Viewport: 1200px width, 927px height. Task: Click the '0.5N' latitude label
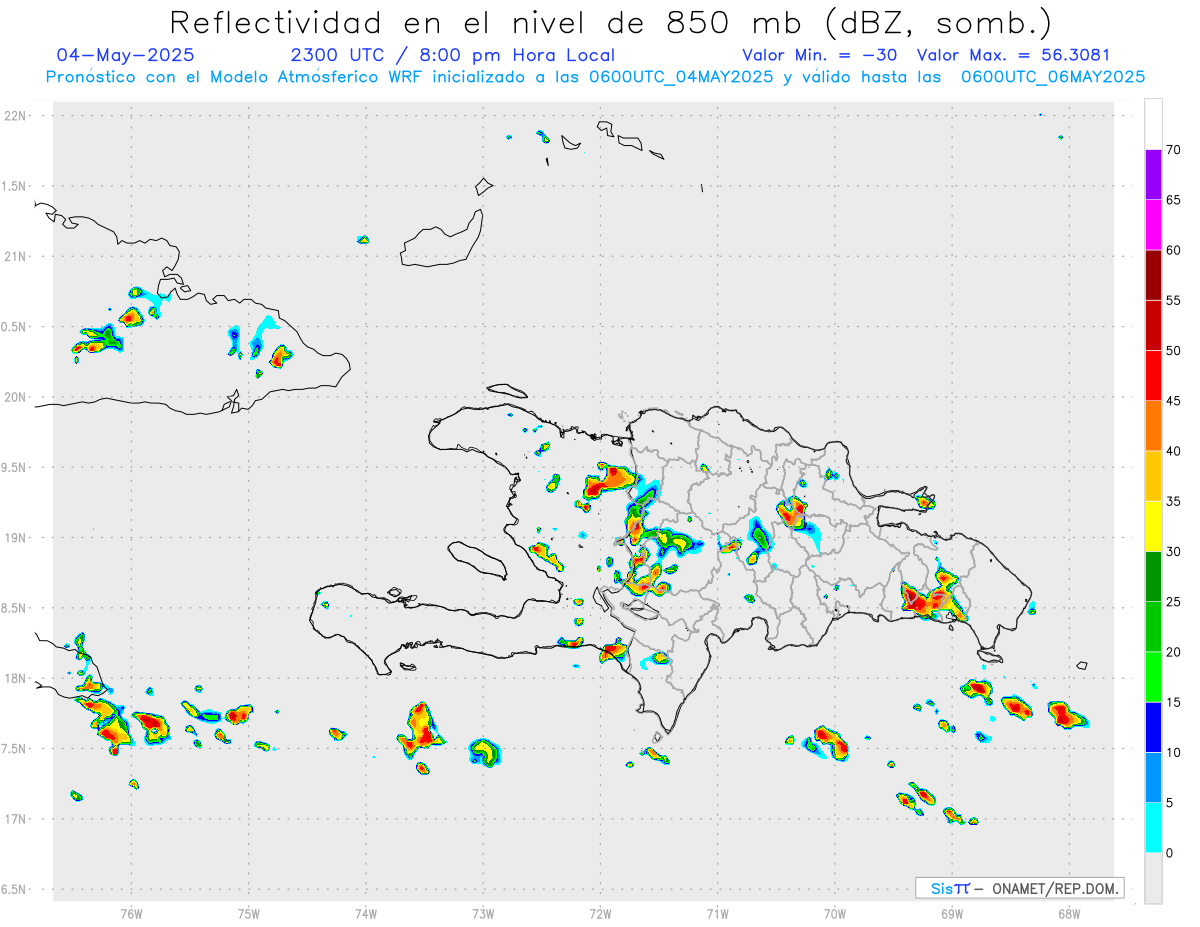coord(13,327)
